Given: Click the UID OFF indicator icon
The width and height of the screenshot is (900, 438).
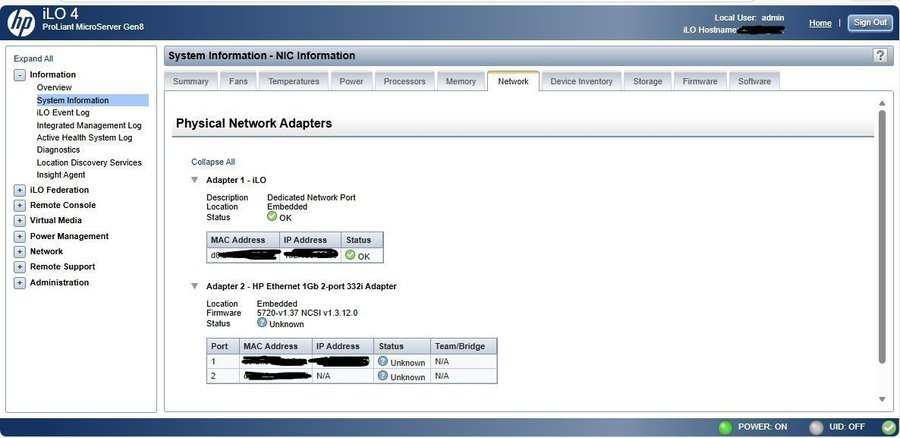Looking at the screenshot, I should click(816, 427).
